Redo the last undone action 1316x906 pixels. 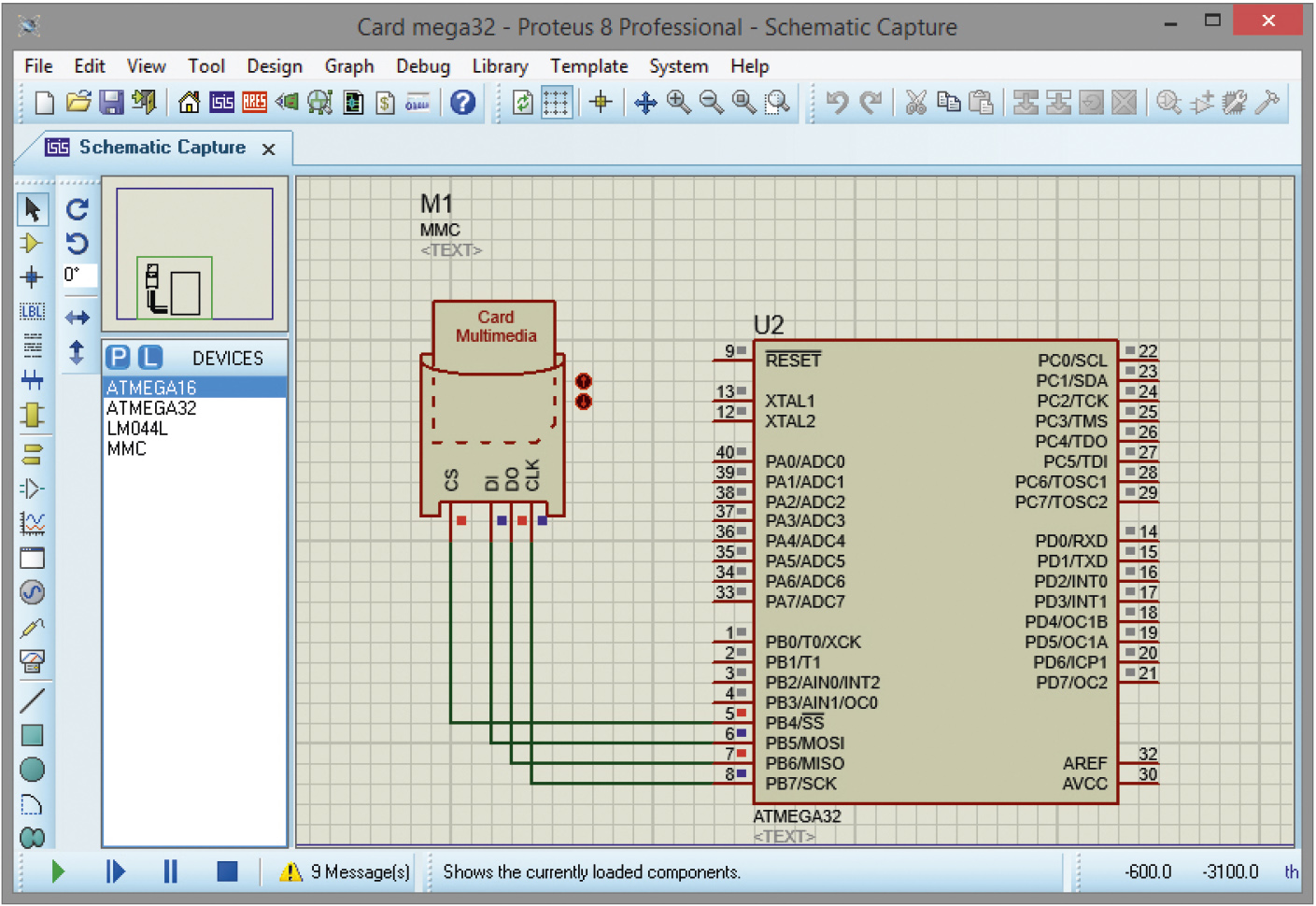click(870, 102)
